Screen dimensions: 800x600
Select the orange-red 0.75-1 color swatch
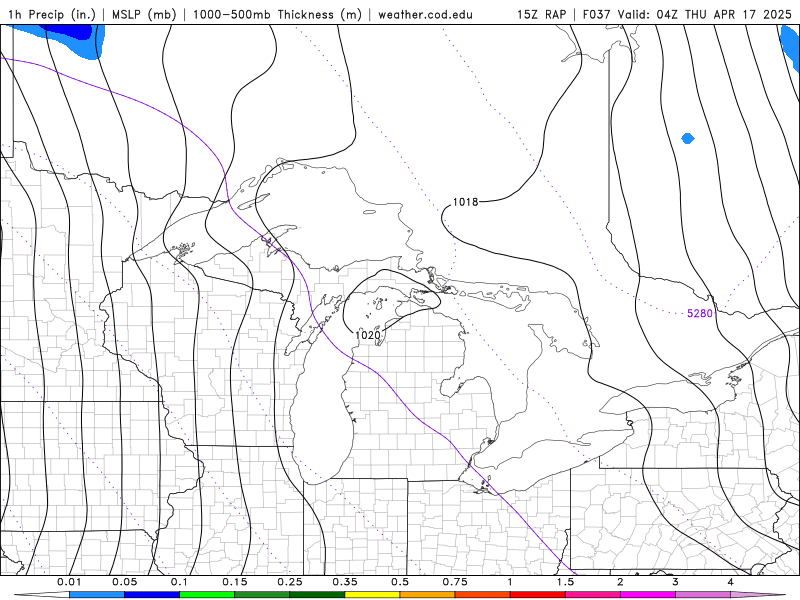483,595
